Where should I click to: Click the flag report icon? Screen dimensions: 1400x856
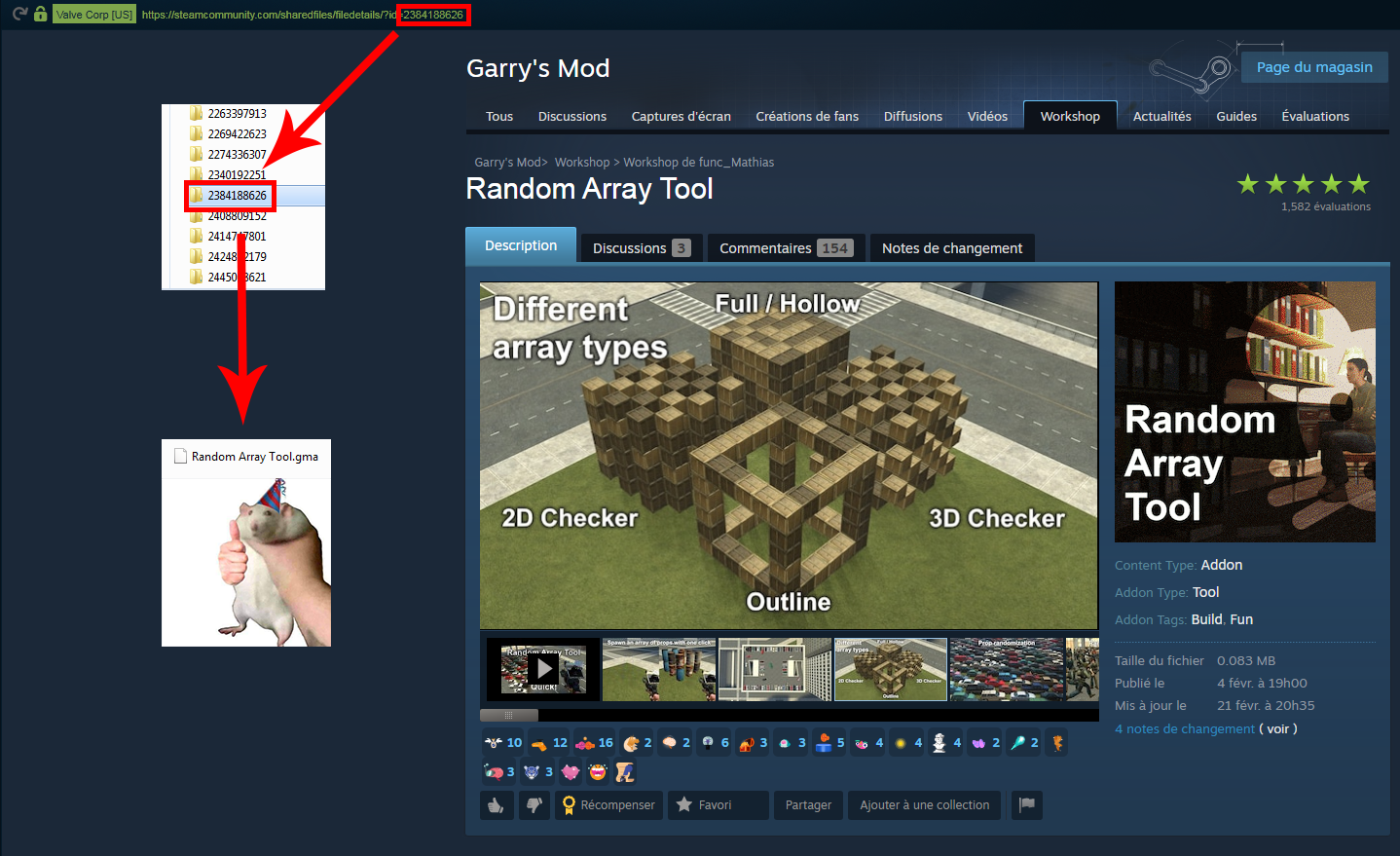[1027, 805]
